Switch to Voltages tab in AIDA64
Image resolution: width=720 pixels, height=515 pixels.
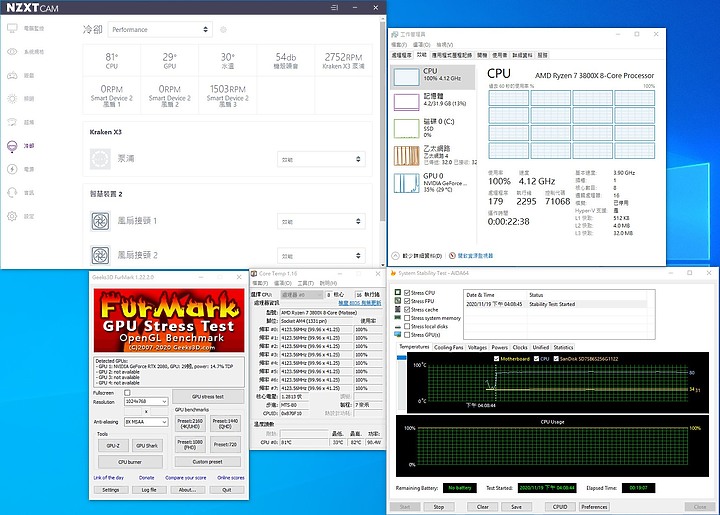(x=477, y=347)
